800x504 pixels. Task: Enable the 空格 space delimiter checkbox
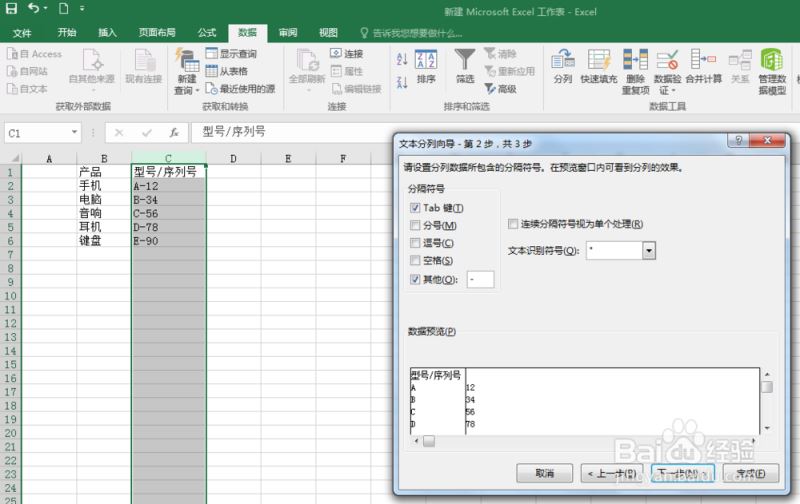pos(415,261)
